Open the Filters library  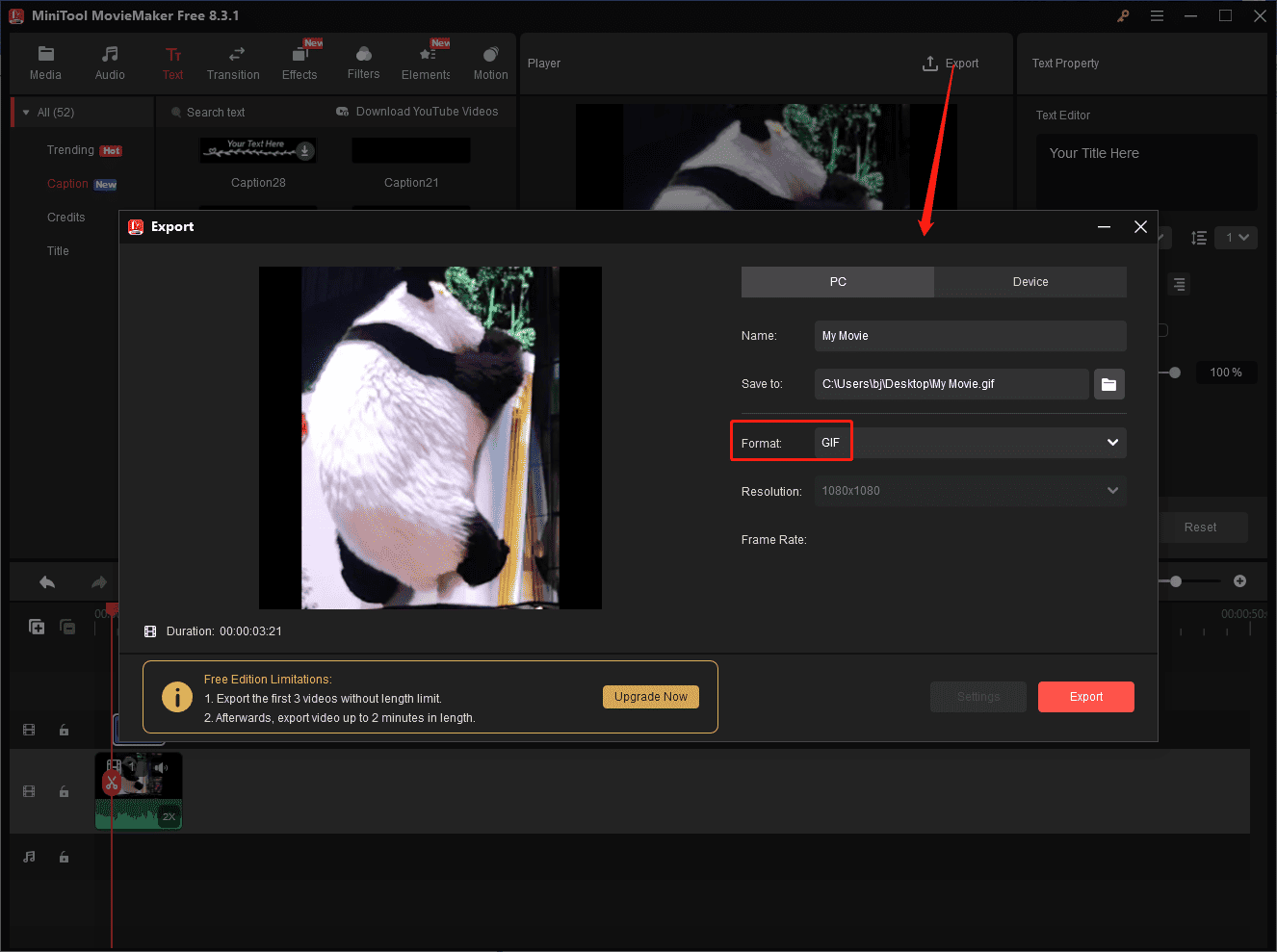click(x=363, y=63)
